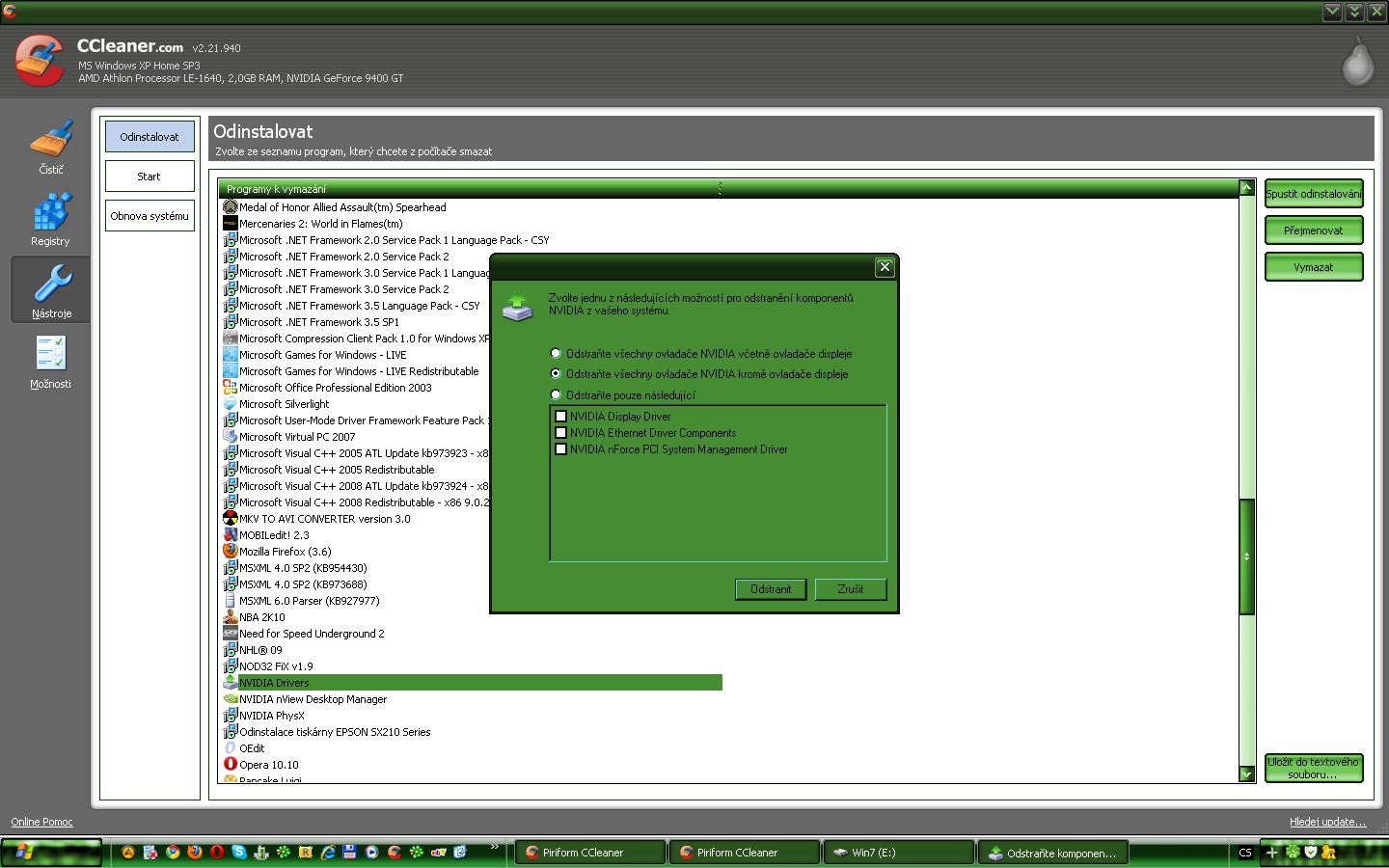Launch CCleaner icon from quick launch
The image size is (1389, 868).
coord(394,853)
